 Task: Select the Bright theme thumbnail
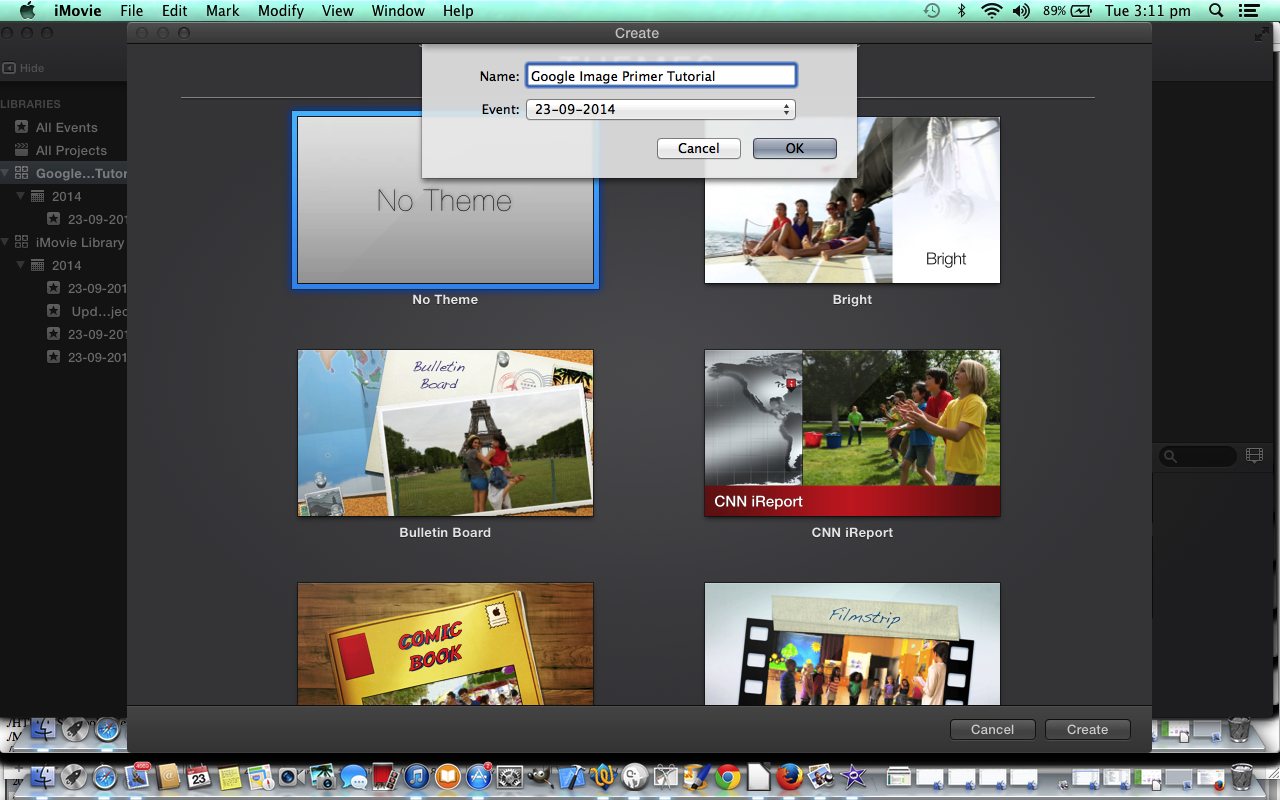click(x=852, y=200)
